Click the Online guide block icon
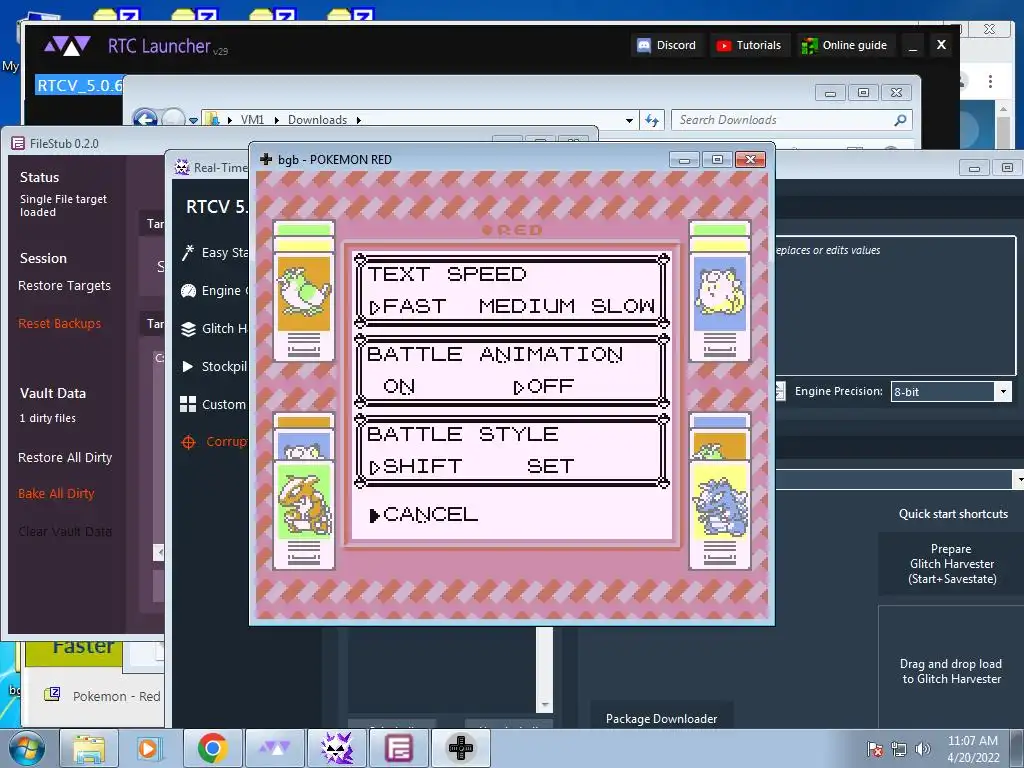The width and height of the screenshot is (1024, 768). tap(809, 45)
